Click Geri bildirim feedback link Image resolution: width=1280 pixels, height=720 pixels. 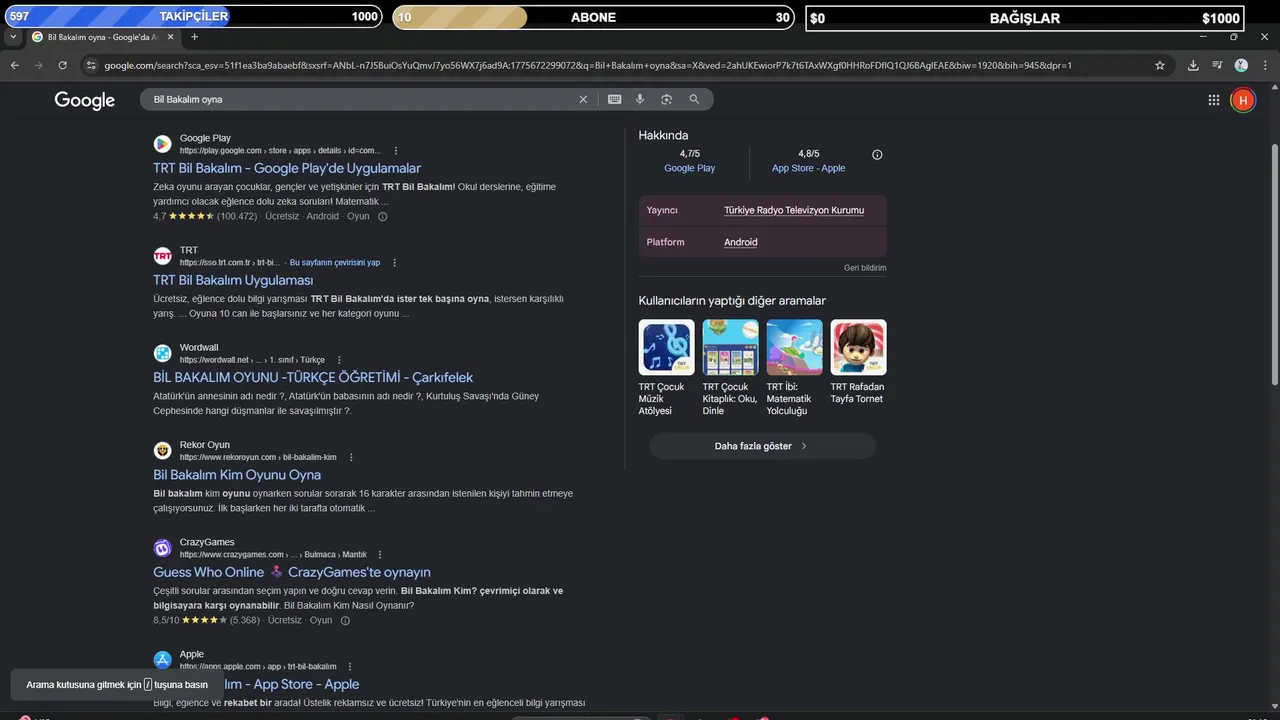click(865, 268)
